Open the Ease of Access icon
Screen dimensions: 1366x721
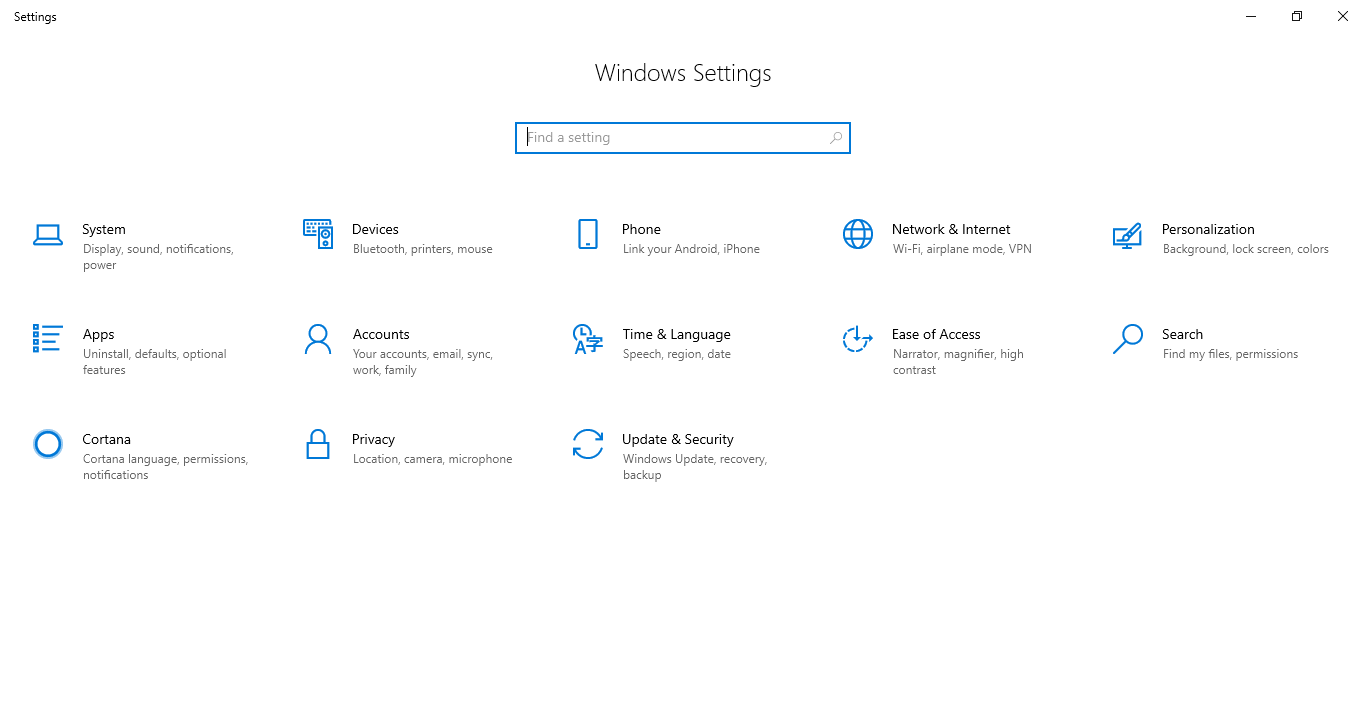(x=858, y=339)
